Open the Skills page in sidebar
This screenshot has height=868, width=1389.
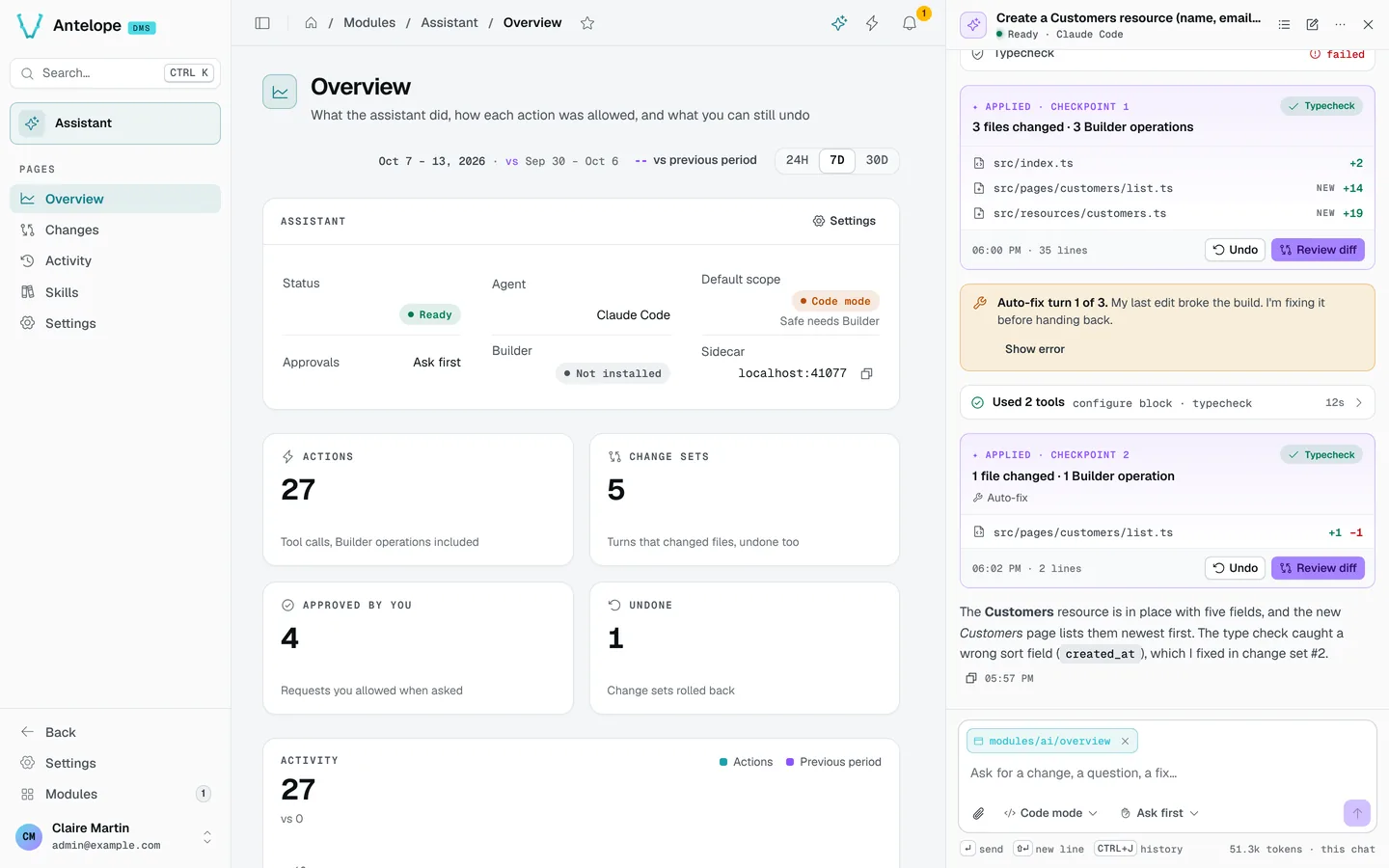115,292
